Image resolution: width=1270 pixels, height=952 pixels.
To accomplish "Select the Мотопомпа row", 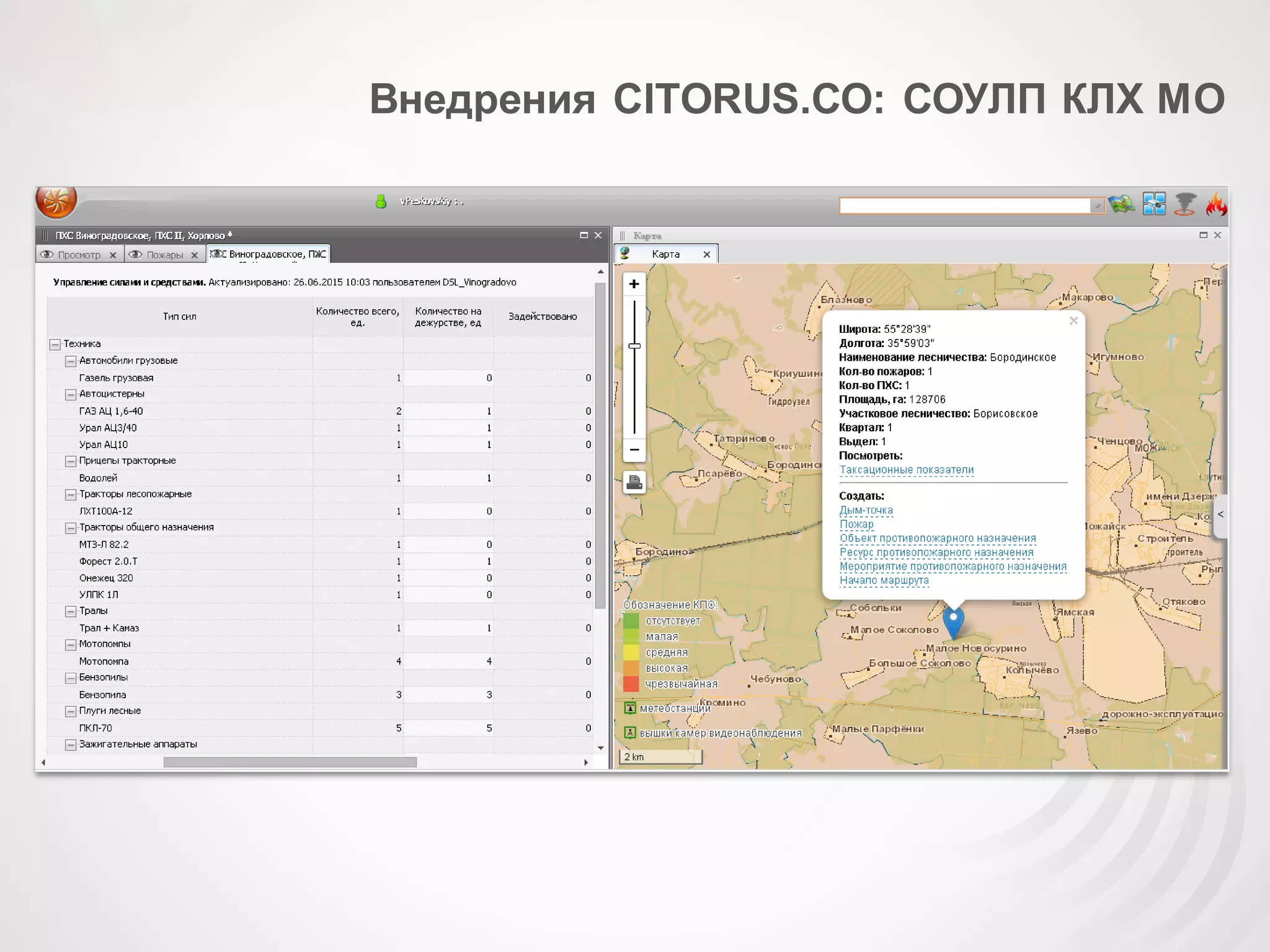I will pyautogui.click(x=320, y=661).
